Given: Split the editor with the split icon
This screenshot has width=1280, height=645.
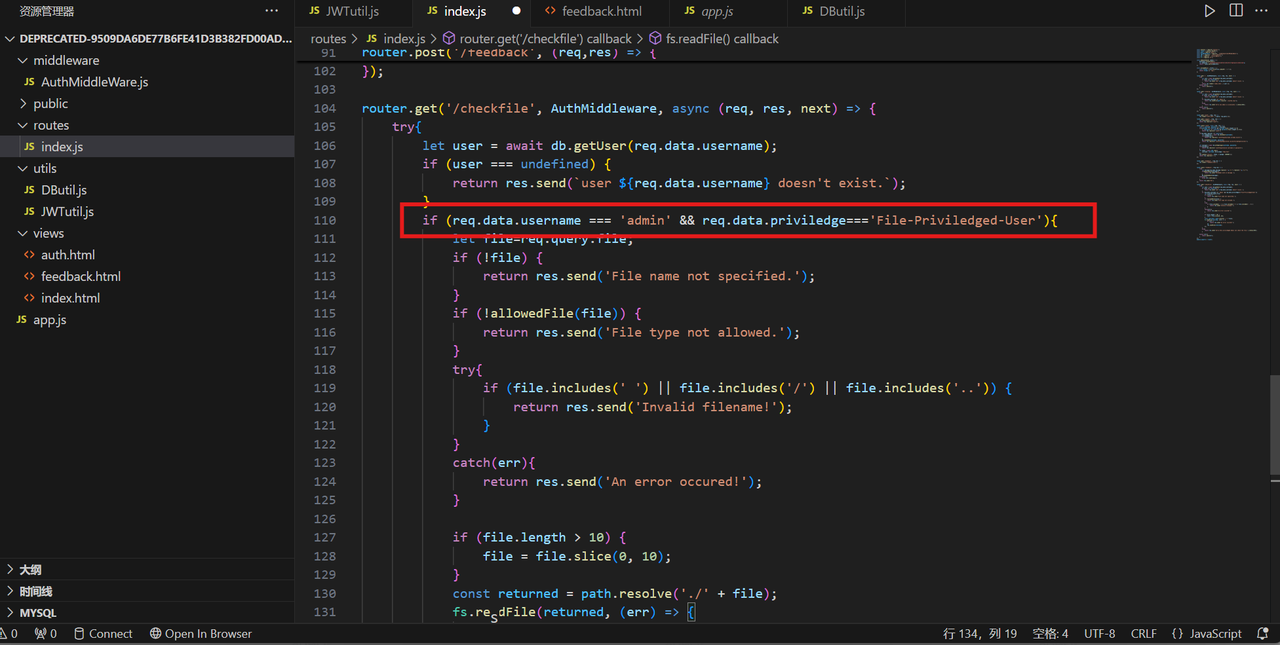Looking at the screenshot, I should click(1236, 11).
